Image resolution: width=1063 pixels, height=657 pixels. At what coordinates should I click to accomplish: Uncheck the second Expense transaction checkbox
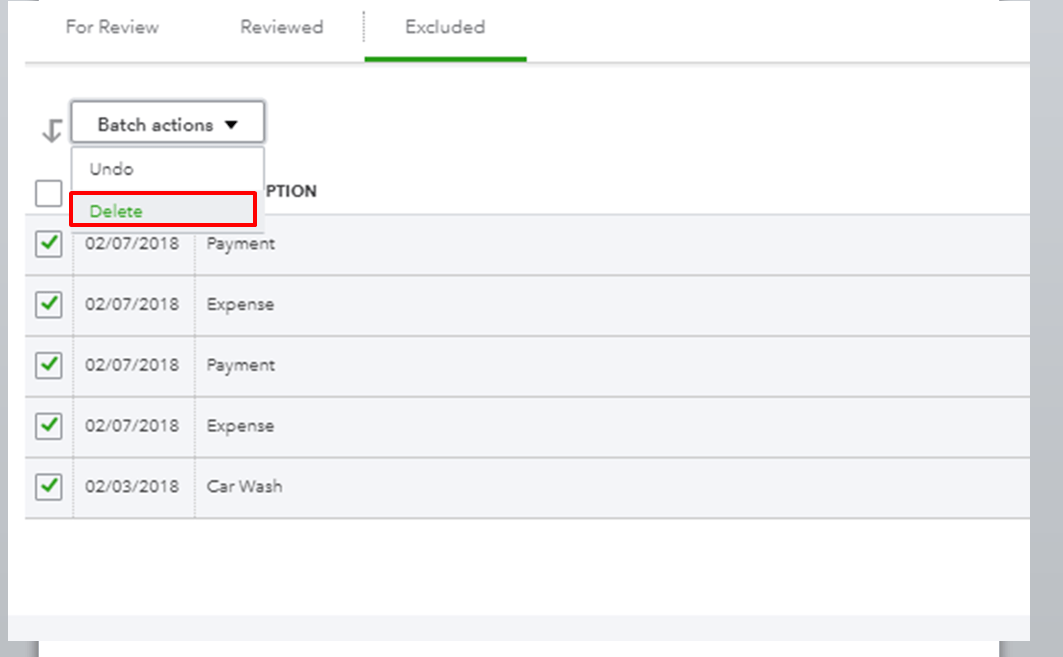pos(48,426)
